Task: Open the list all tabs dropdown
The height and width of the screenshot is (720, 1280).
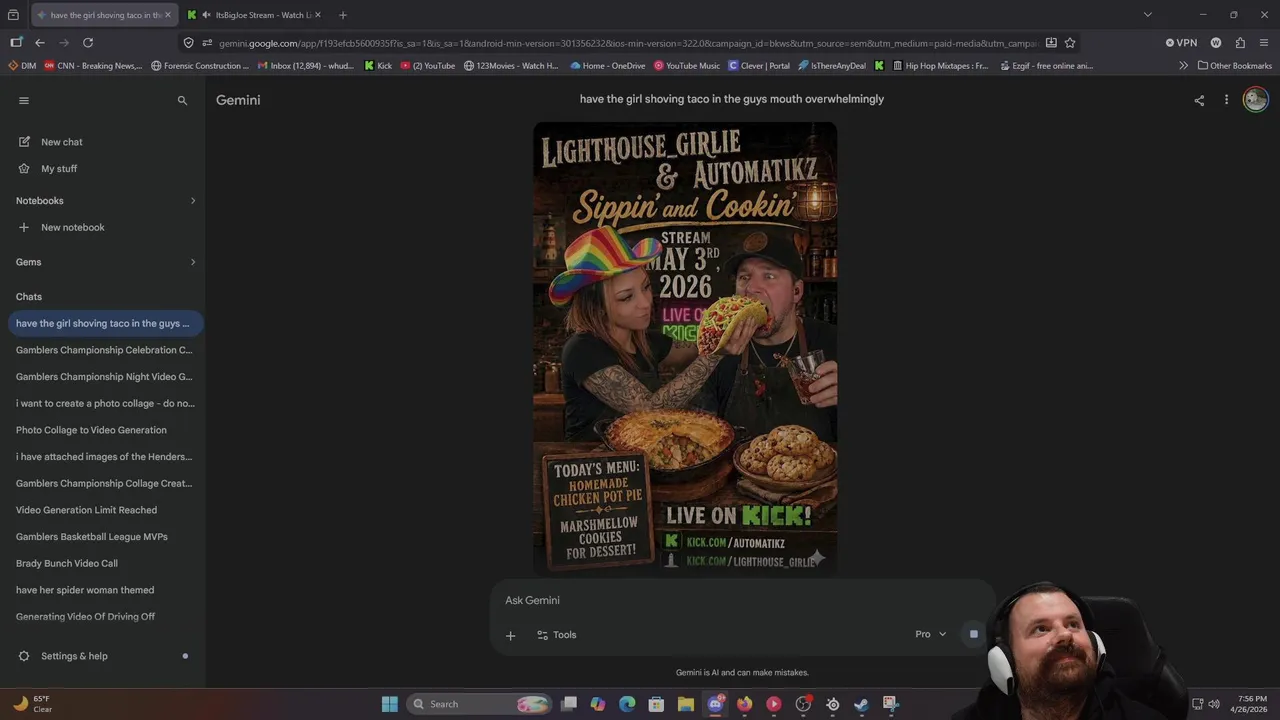Action: point(1148,15)
